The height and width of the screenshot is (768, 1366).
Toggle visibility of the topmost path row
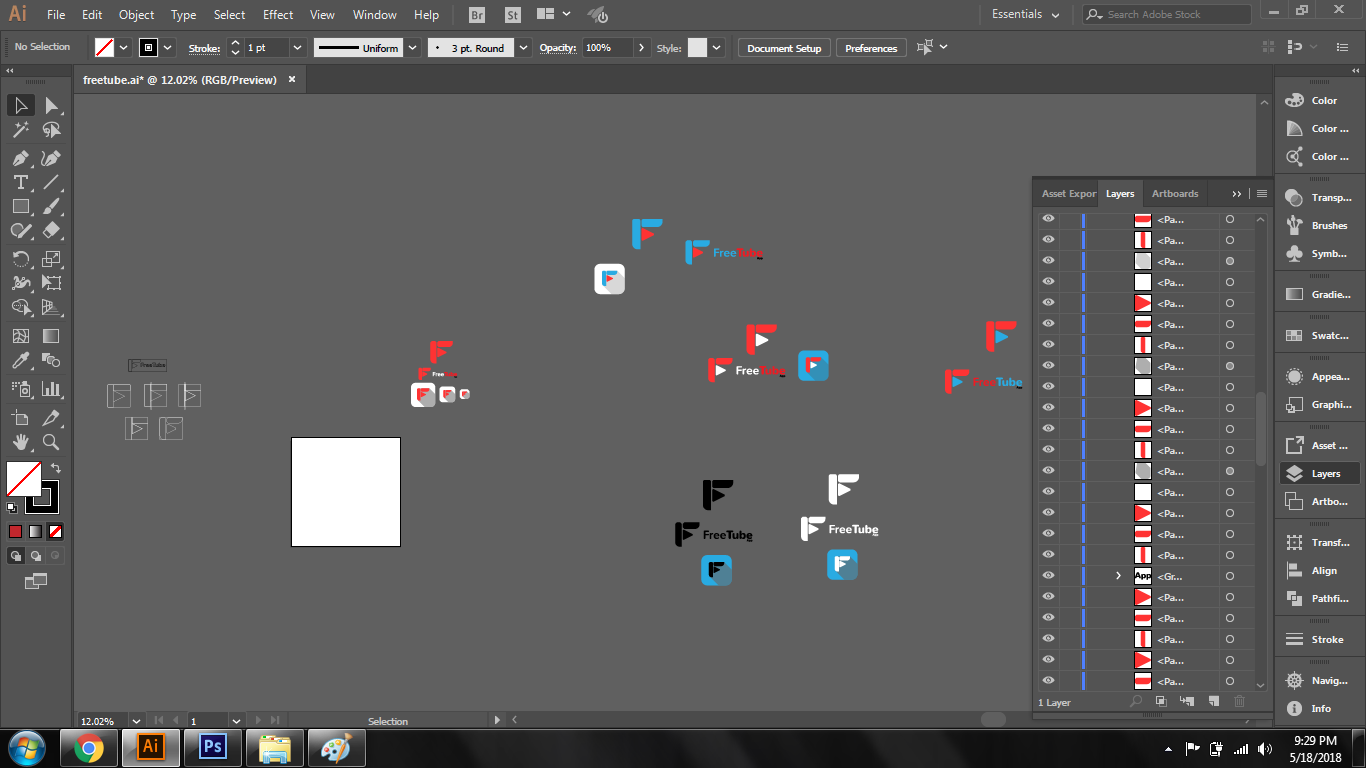point(1048,219)
